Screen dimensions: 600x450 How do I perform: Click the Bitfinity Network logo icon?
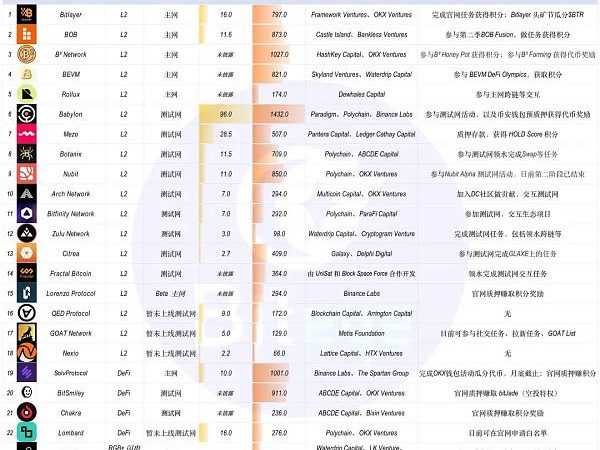point(27,214)
